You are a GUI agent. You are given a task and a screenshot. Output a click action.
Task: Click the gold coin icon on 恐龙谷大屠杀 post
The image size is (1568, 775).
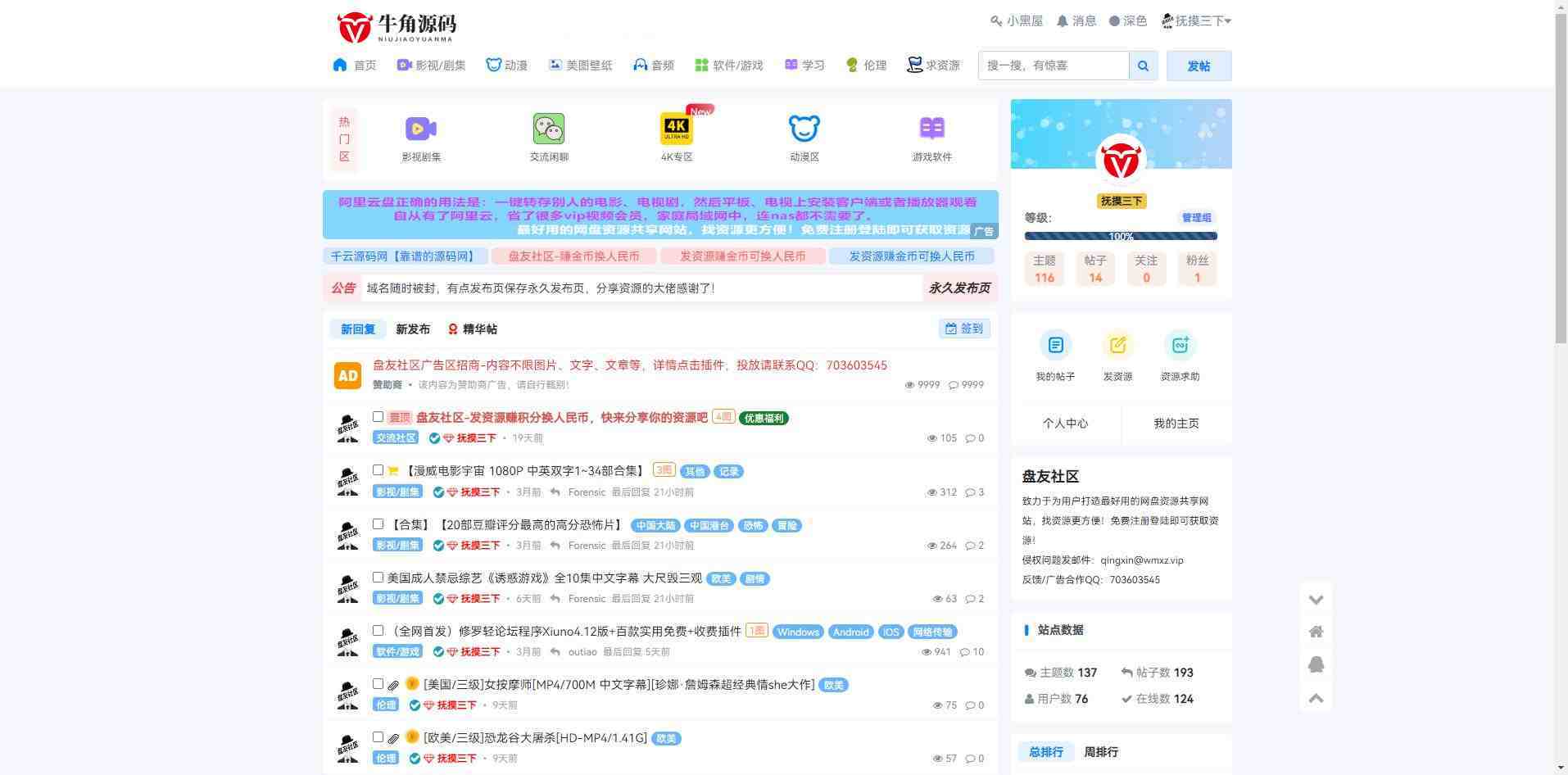412,737
